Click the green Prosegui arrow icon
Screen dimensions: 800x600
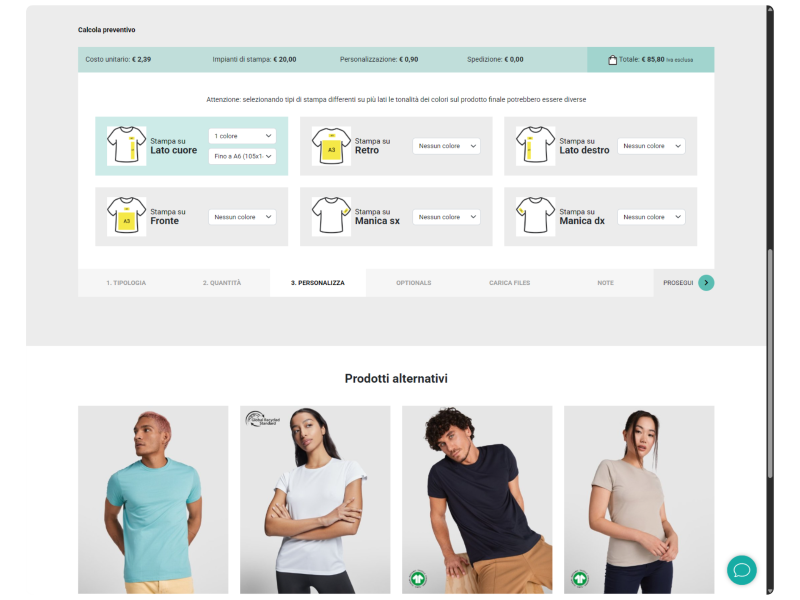(x=706, y=283)
